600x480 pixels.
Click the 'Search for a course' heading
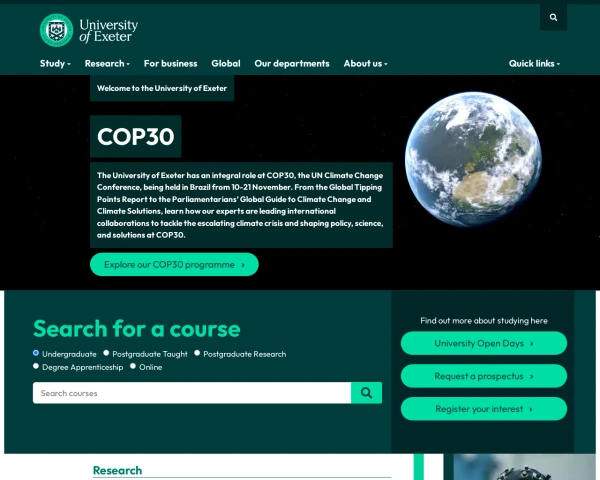coord(137,329)
